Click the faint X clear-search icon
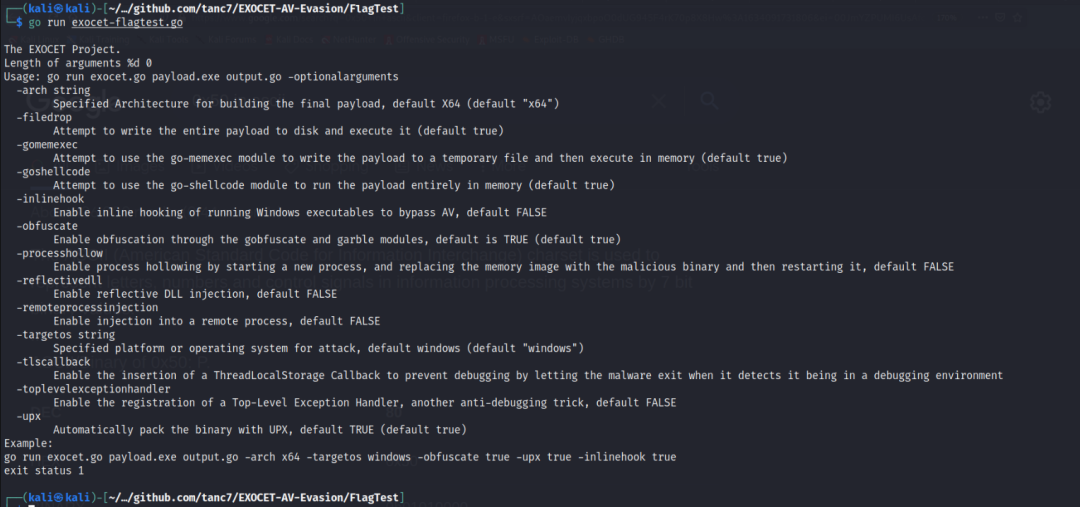 (x=658, y=101)
